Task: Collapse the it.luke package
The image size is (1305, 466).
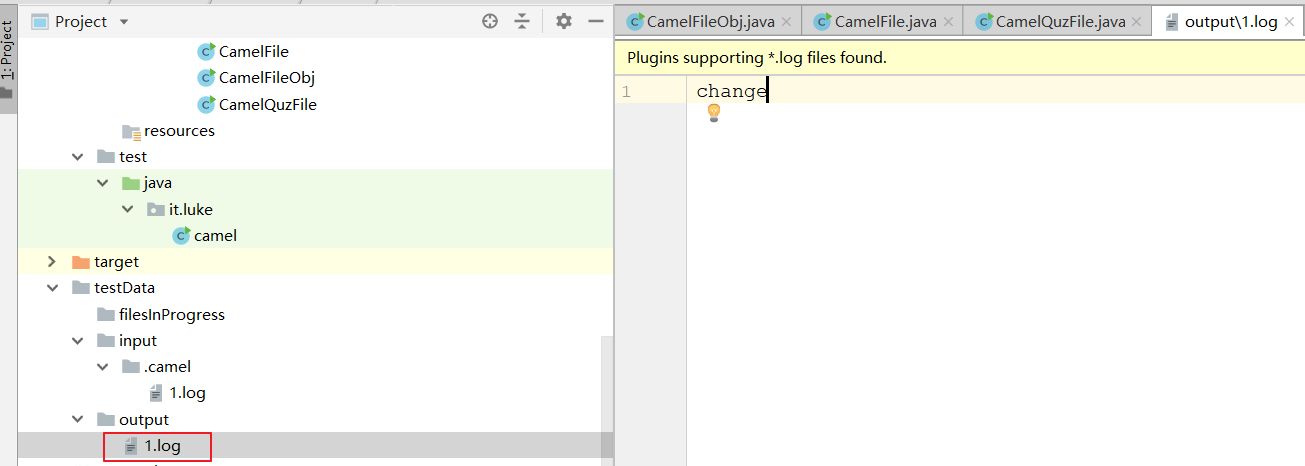Action: [127, 209]
